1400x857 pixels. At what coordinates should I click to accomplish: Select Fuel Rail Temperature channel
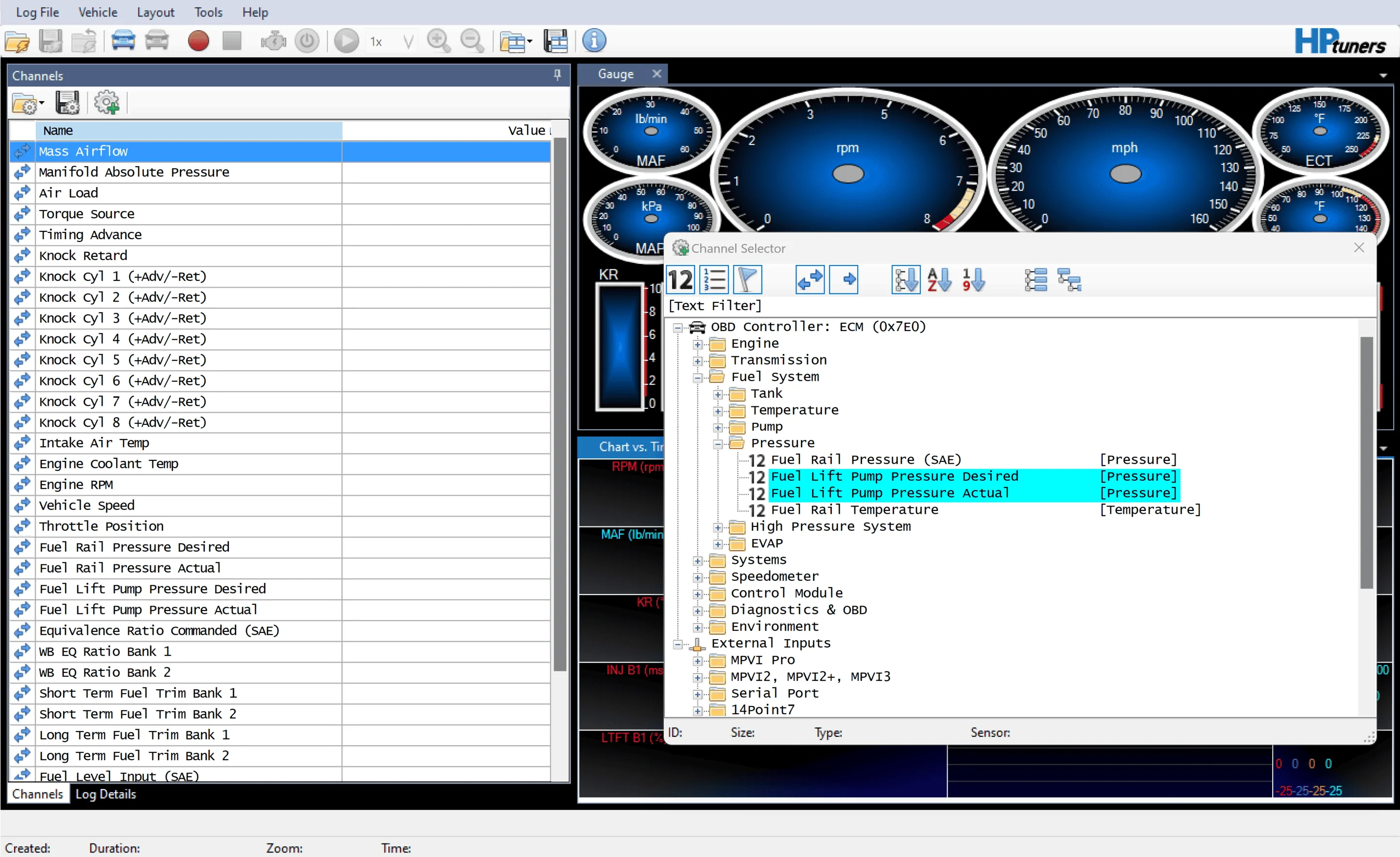pos(855,509)
